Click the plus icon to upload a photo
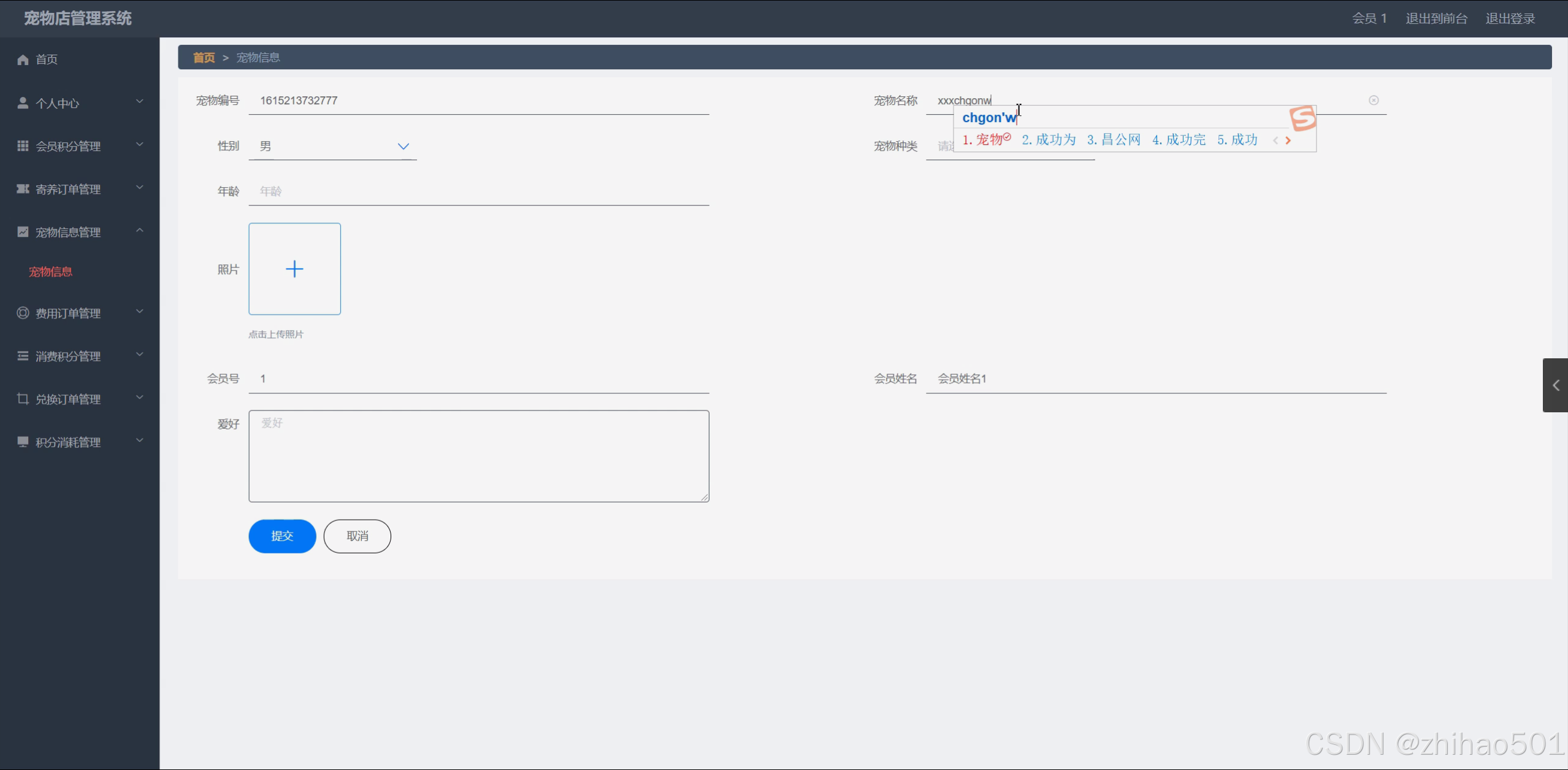The width and height of the screenshot is (1568, 770). click(x=294, y=269)
